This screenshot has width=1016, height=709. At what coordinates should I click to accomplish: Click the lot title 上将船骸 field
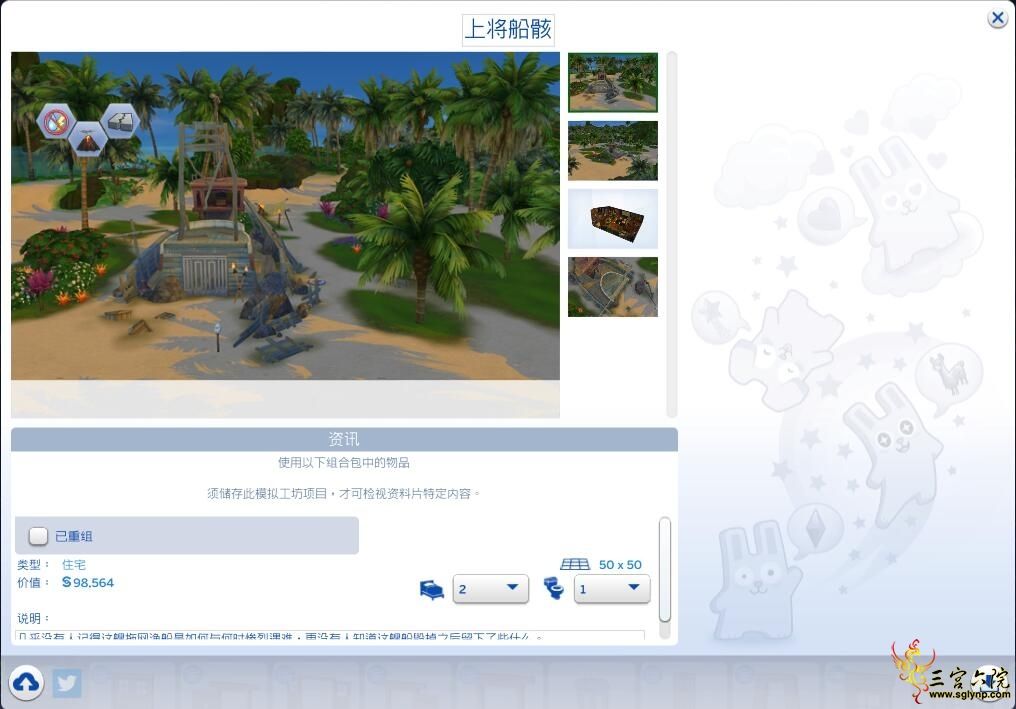(x=509, y=30)
